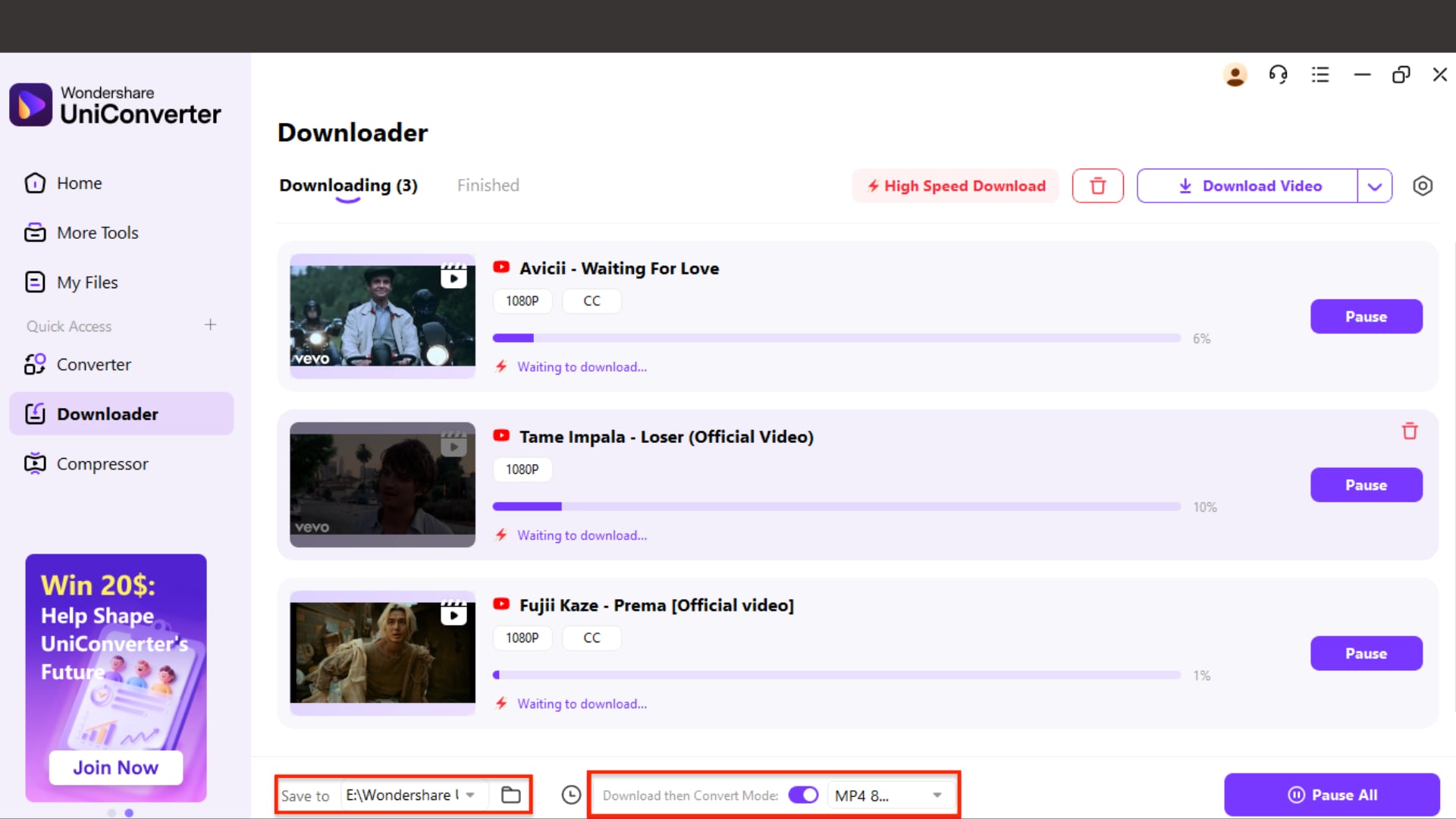The height and width of the screenshot is (819, 1456).
Task: Open downloader settings hexagon icon
Action: (x=1423, y=186)
